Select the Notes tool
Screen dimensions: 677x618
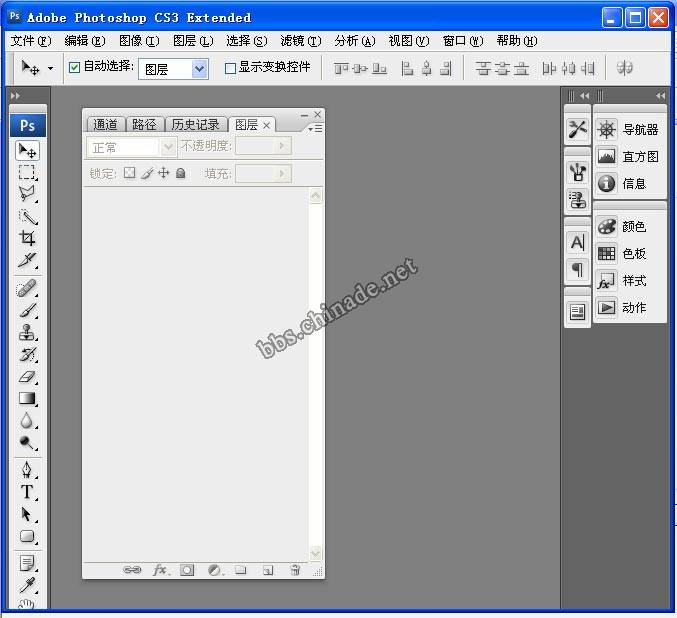pos(28,563)
